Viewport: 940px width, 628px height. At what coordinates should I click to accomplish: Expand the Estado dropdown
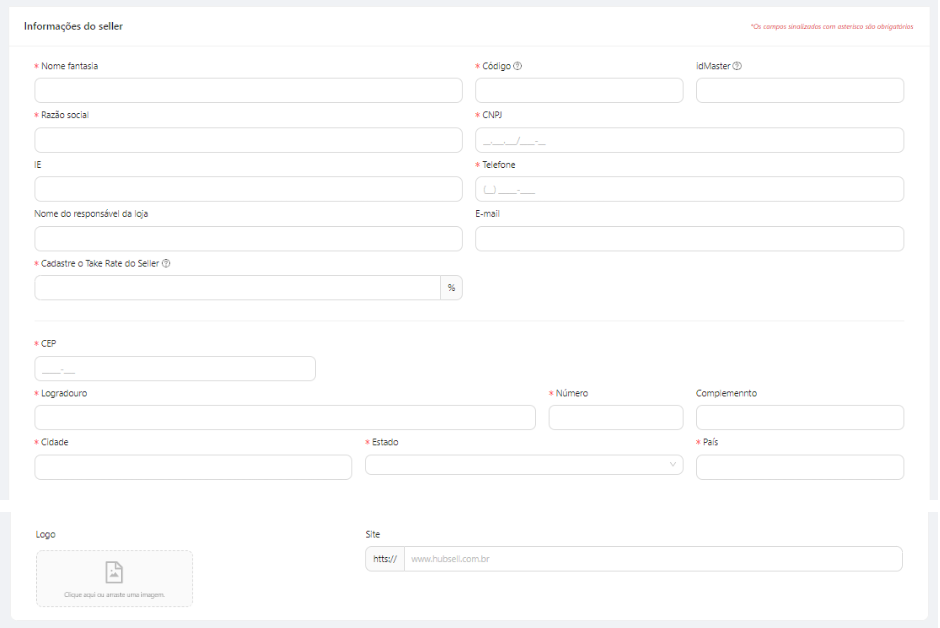click(x=524, y=465)
